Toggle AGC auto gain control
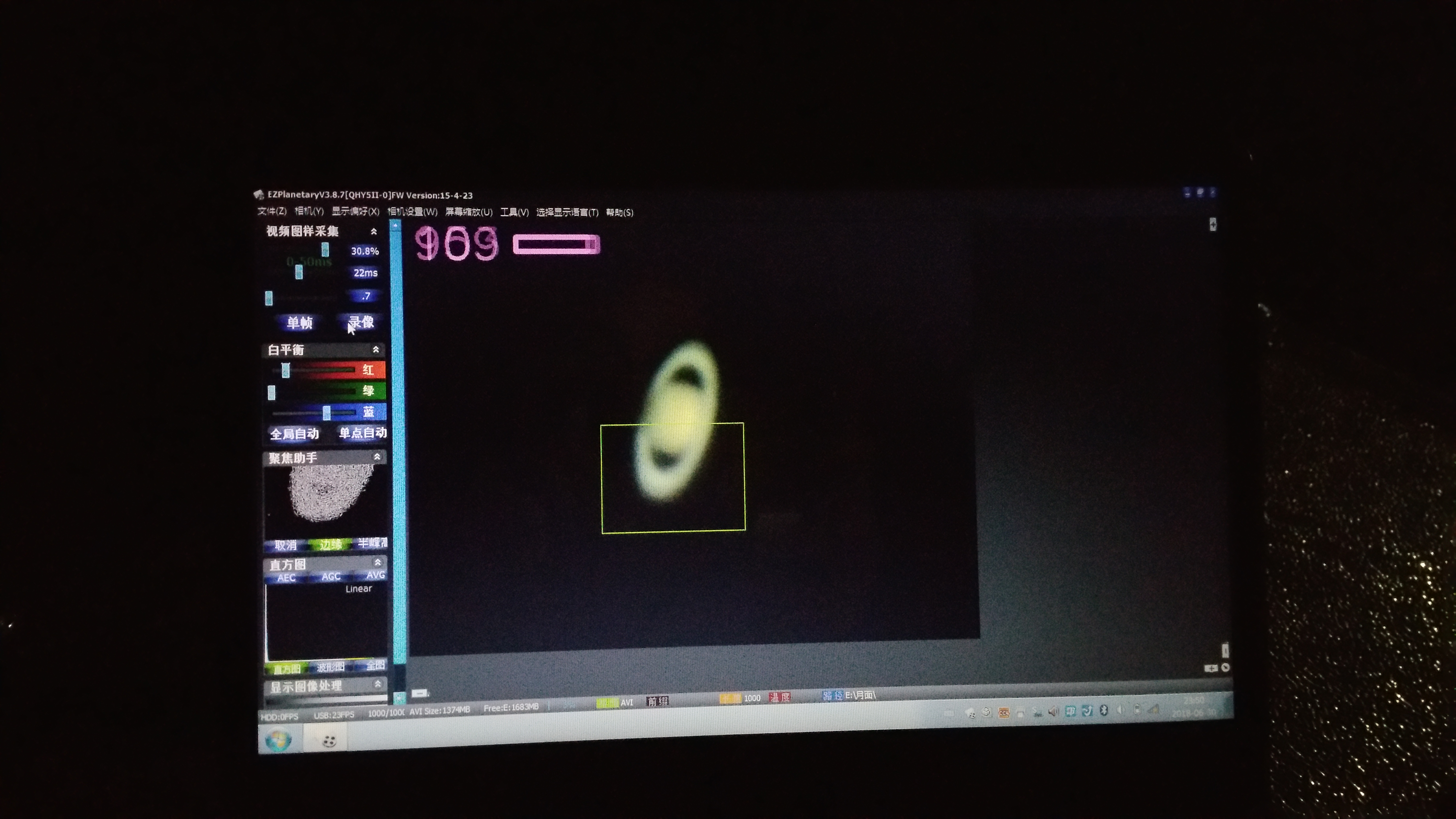Screen dimensions: 1456x819 click(331, 576)
